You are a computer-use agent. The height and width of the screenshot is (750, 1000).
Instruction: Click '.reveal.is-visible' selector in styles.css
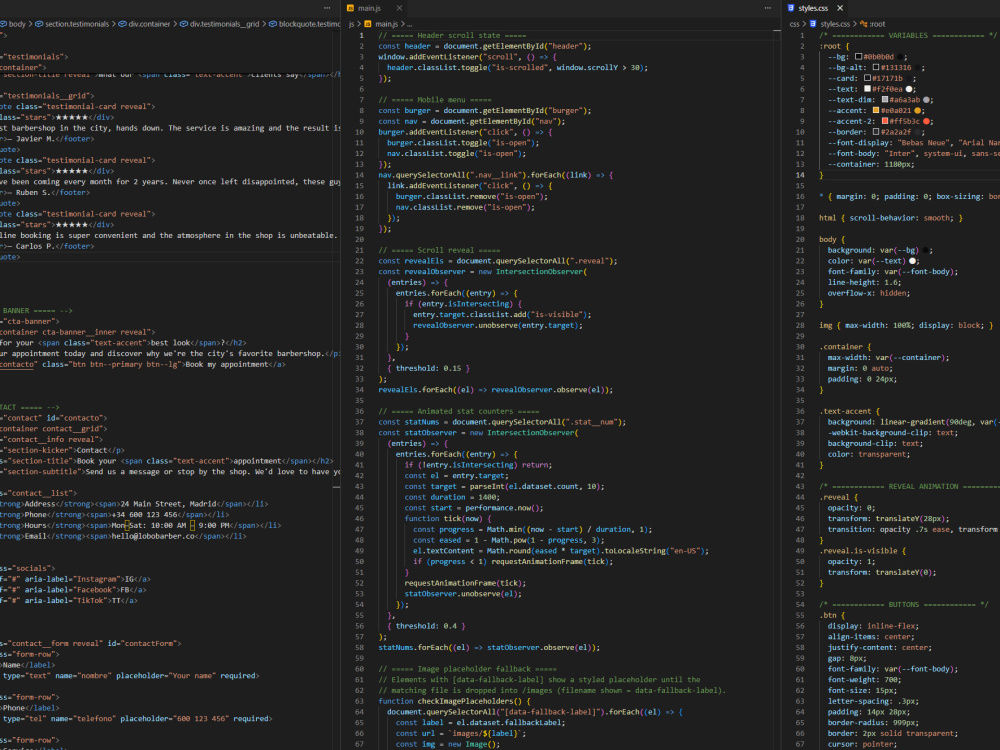858,551
